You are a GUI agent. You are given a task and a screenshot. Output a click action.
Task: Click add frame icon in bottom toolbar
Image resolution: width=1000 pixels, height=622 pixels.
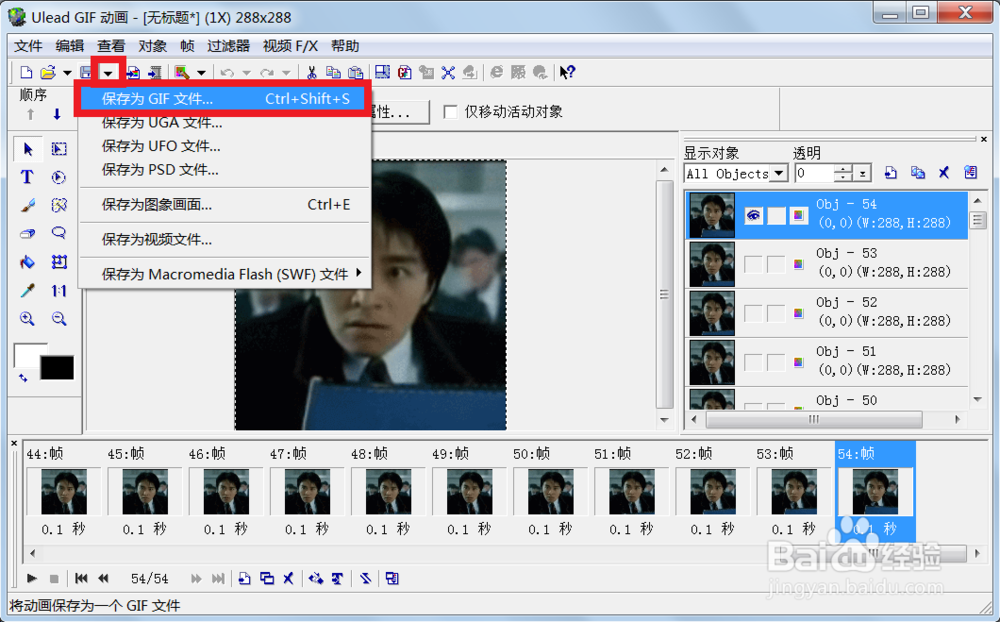[244, 579]
